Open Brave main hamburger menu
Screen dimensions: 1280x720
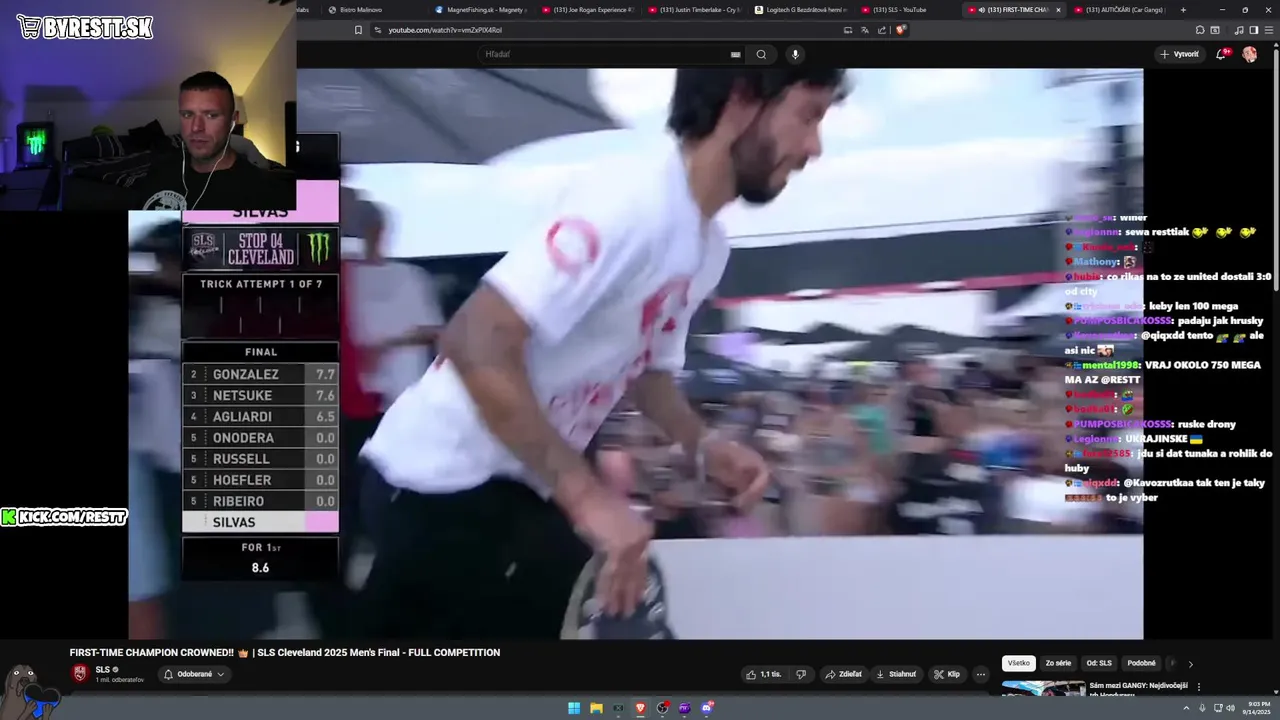point(1268,30)
